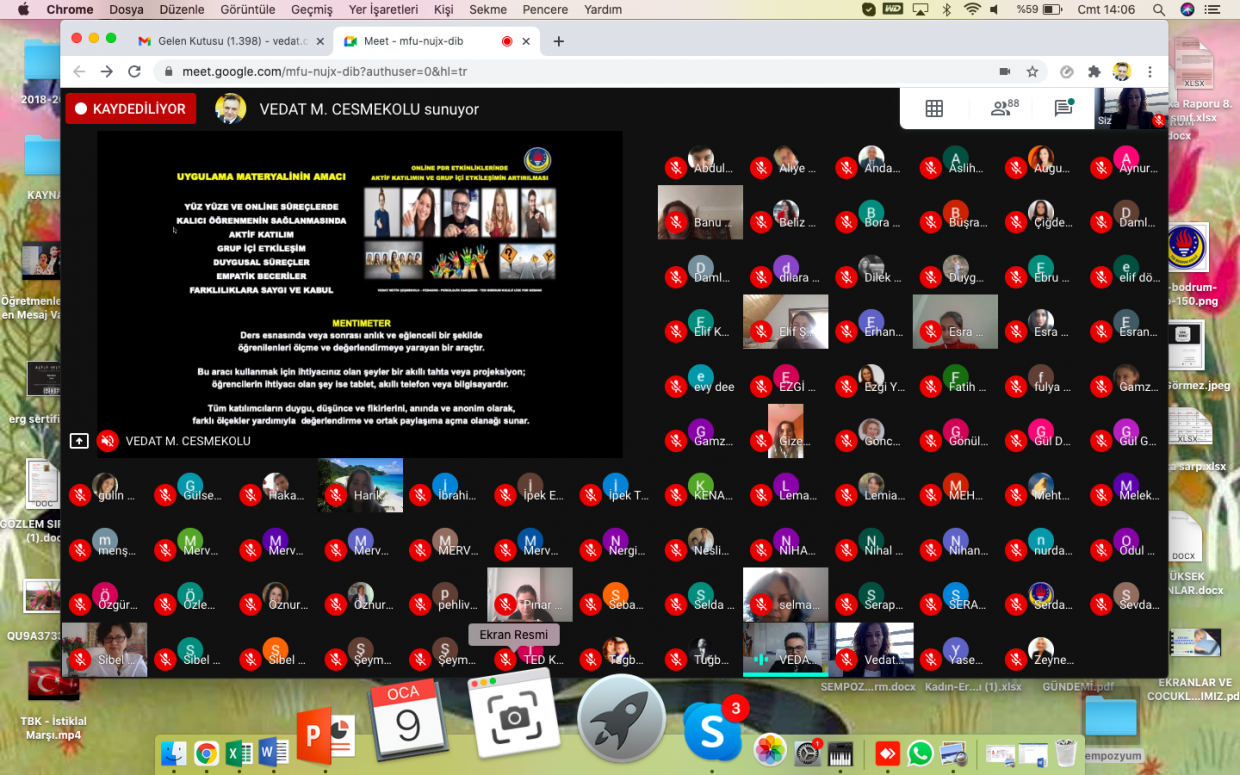Go forward in browser history
This screenshot has height=775, width=1240.
click(x=107, y=72)
